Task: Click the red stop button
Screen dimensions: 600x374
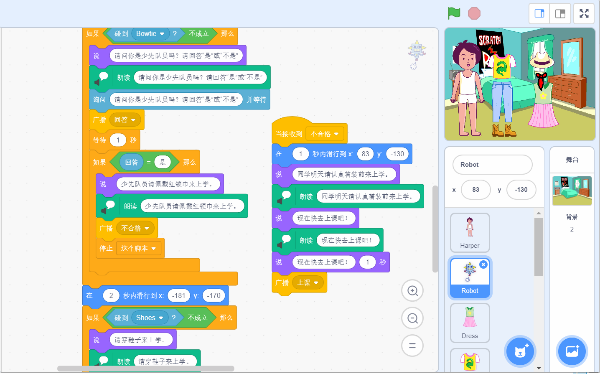Action: click(474, 13)
